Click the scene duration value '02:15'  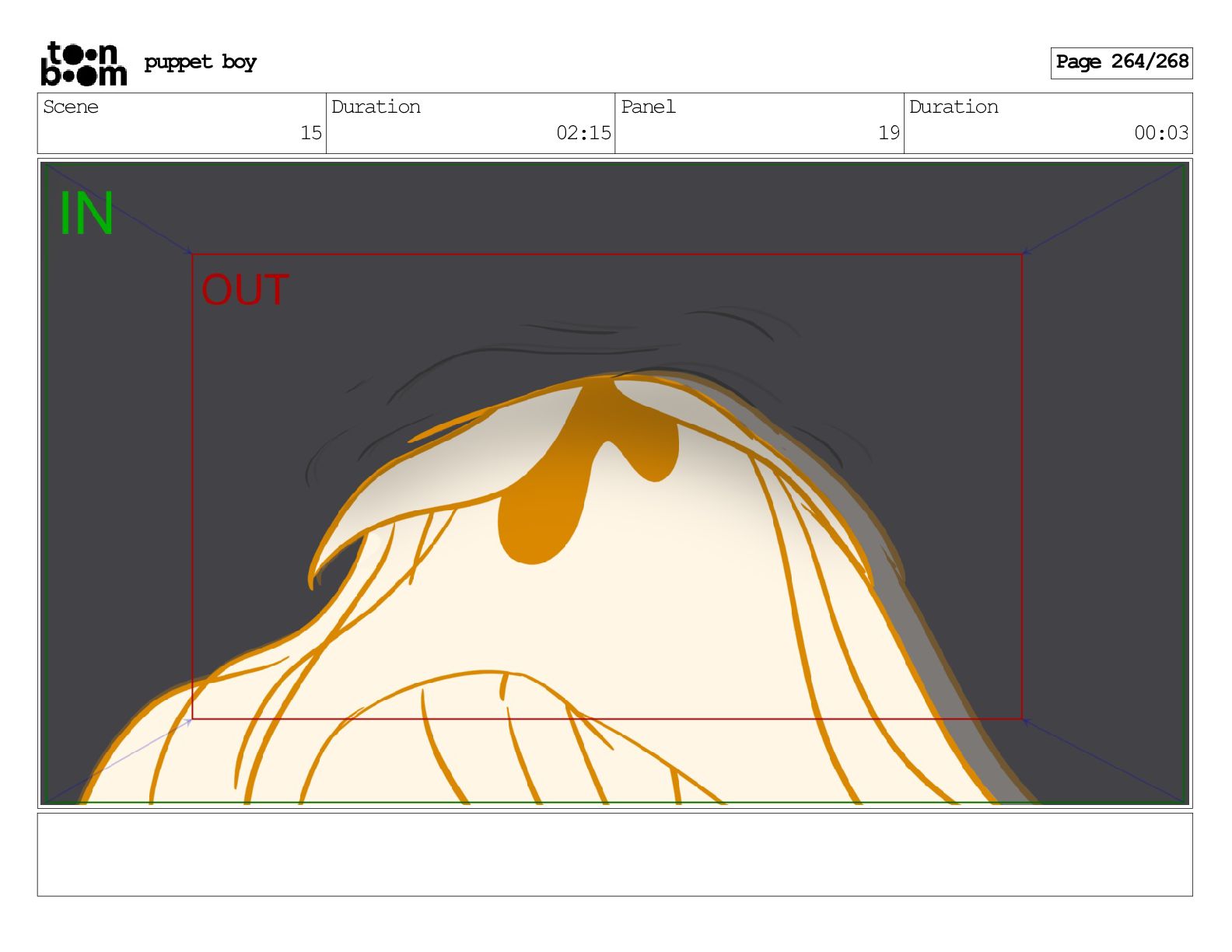point(583,133)
